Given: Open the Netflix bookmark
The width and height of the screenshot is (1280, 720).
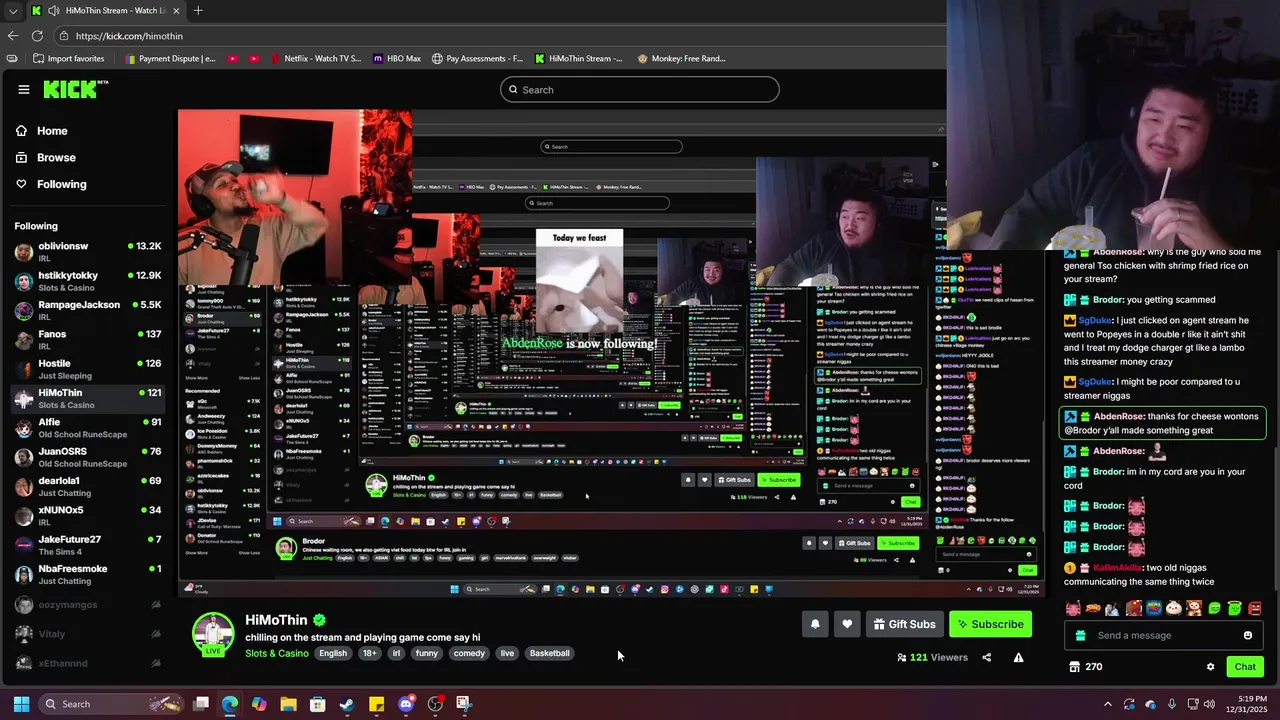Looking at the screenshot, I should [x=315, y=58].
